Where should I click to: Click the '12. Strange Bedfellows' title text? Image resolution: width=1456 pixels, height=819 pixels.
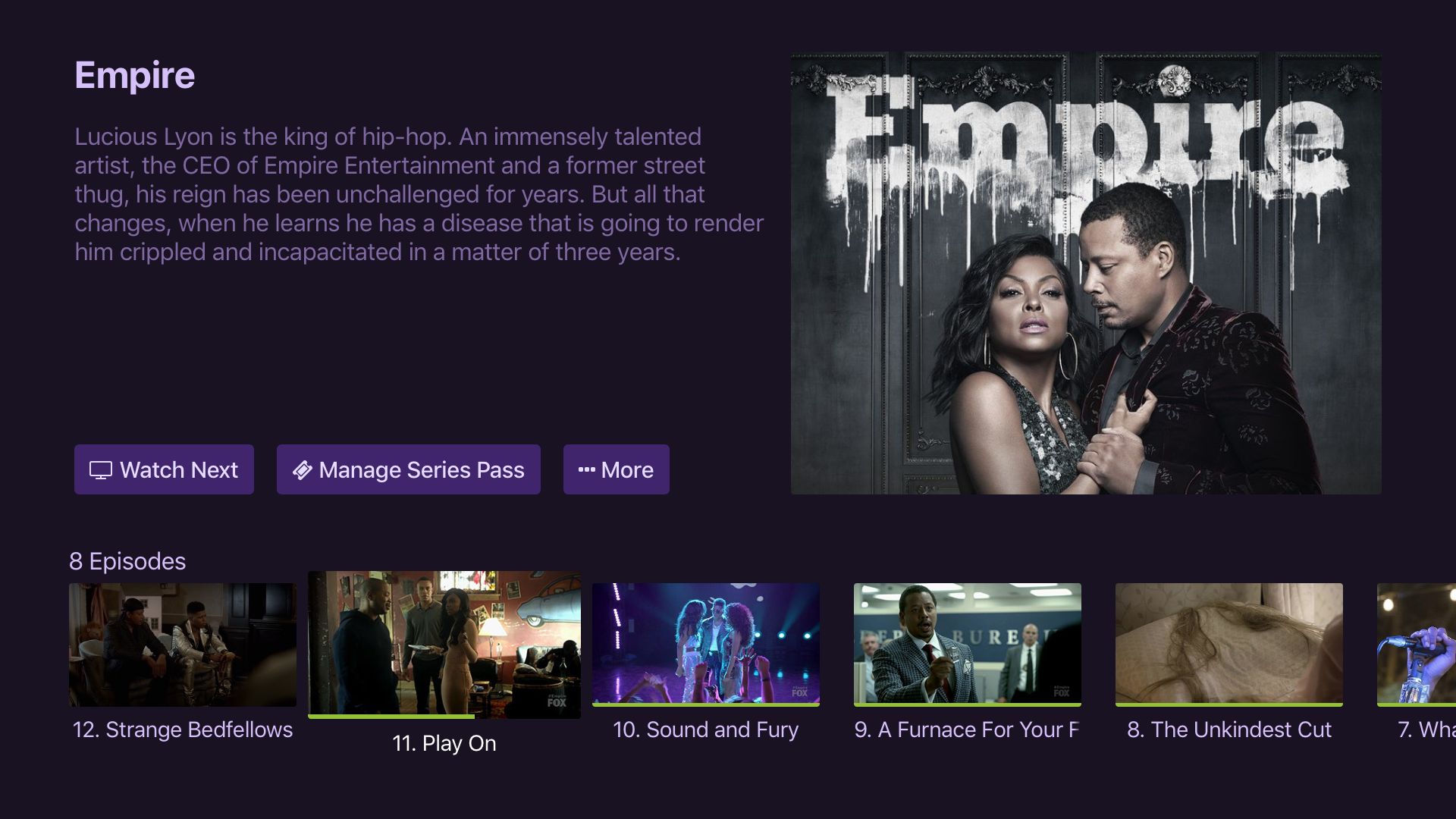183,730
